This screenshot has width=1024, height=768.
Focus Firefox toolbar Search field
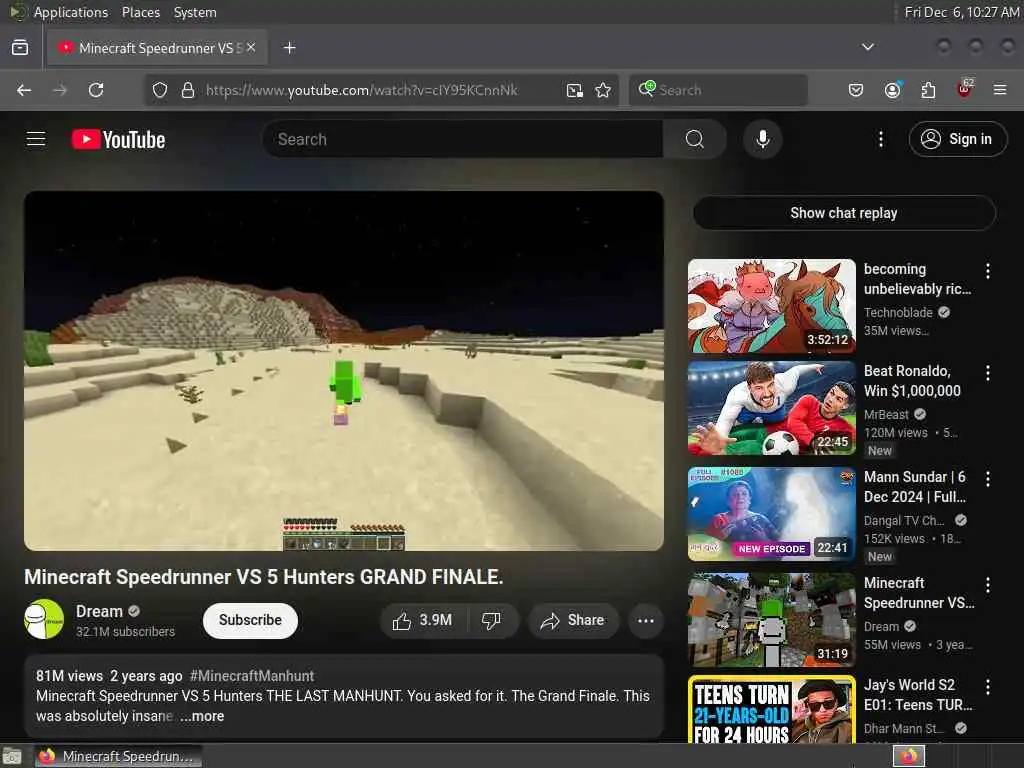pyautogui.click(x=718, y=90)
